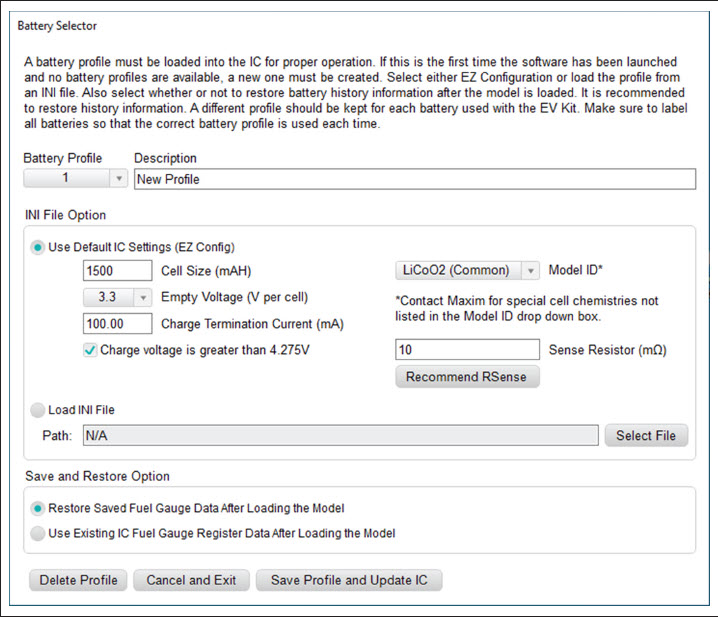Screen dimensions: 718x617
Task: Choose Restore Saved Fuel Gauge Data option
Action: (x=38, y=507)
